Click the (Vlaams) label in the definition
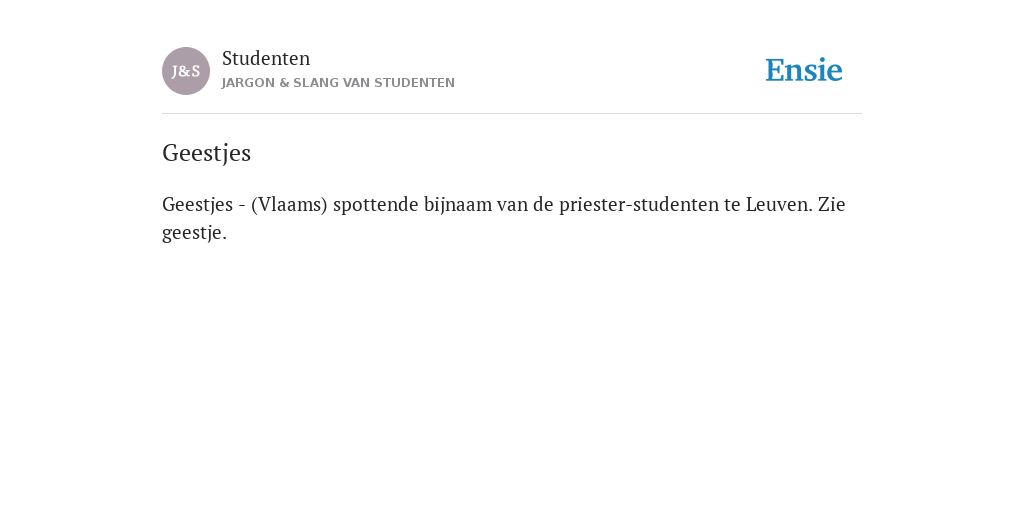This screenshot has width=1024, height=512. point(289,204)
